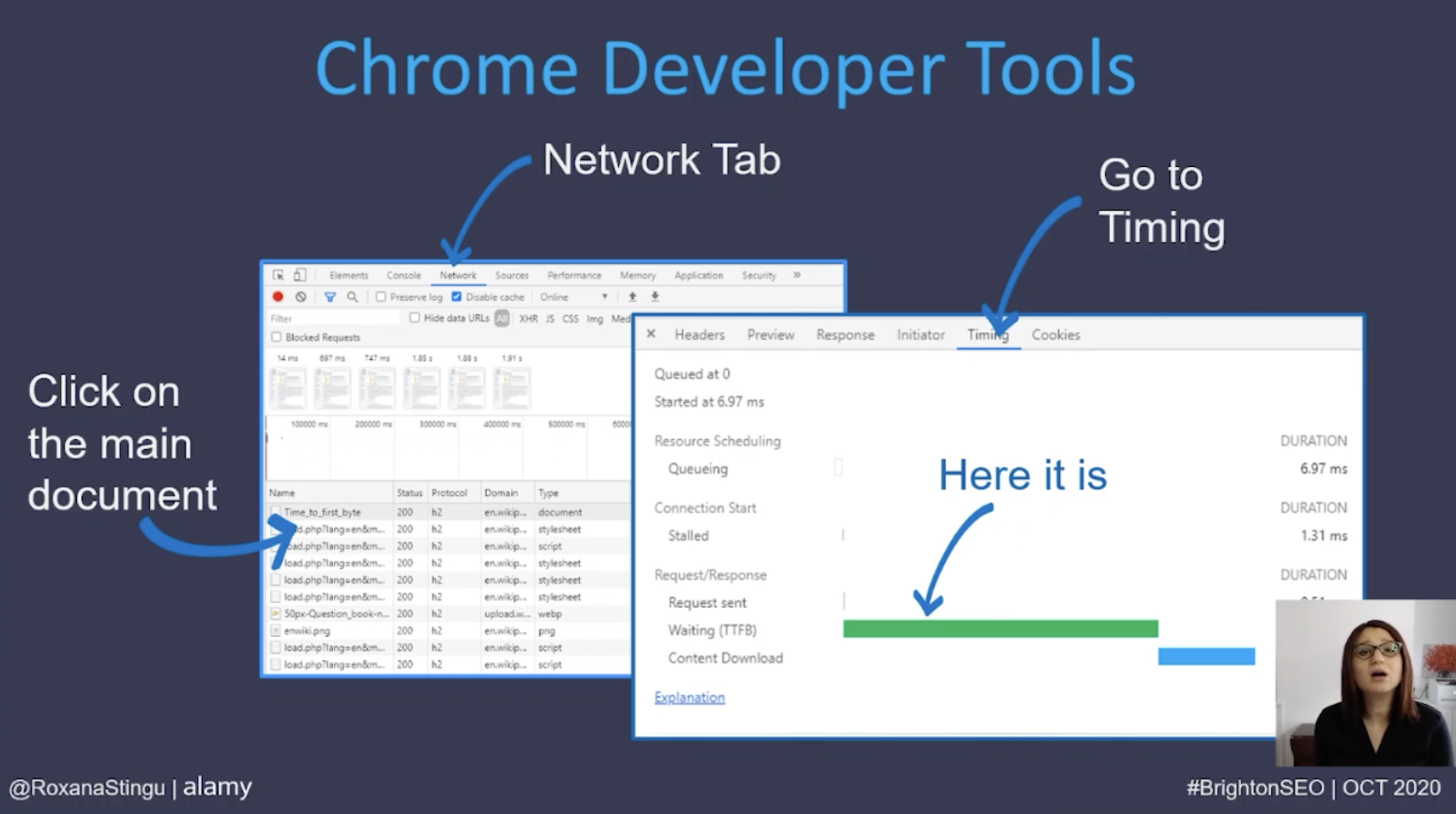This screenshot has height=814, width=1456.
Task: Open the Console tab
Action: point(403,275)
